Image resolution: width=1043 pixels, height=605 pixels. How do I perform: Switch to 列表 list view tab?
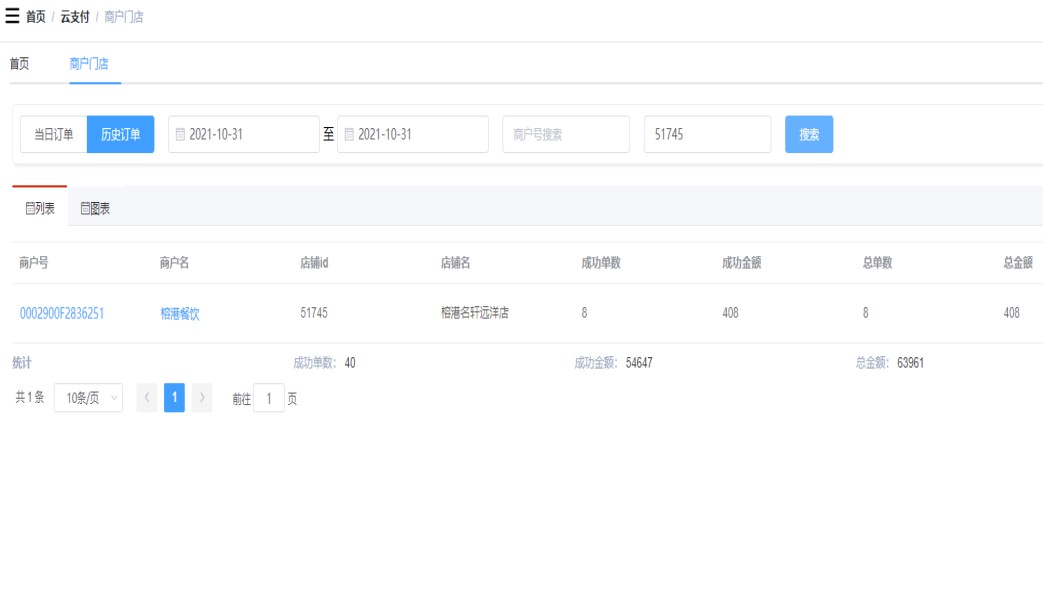[40, 209]
